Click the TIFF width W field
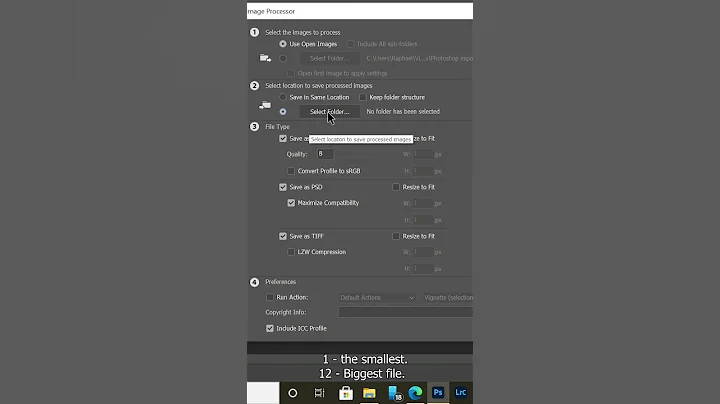720x404 pixels. 422,252
